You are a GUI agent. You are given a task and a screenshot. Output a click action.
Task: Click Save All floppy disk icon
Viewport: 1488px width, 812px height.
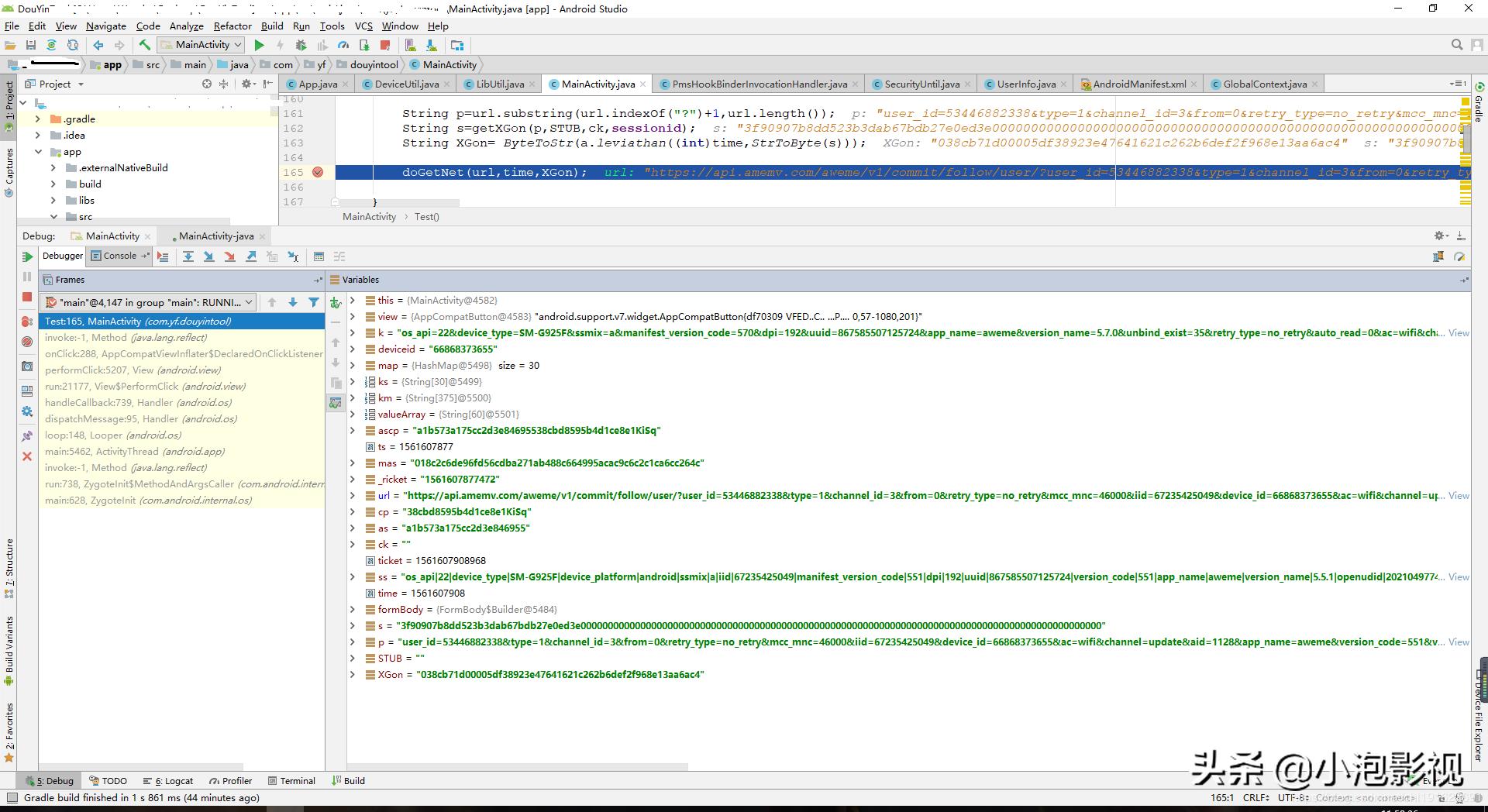[x=31, y=45]
